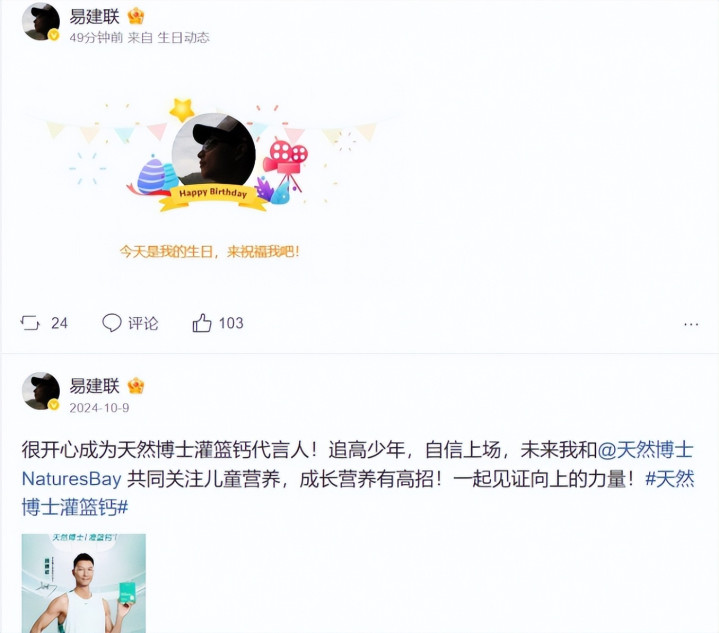Open the #天然博士灌篮钙# hashtag

pyautogui.click(x=358, y=493)
